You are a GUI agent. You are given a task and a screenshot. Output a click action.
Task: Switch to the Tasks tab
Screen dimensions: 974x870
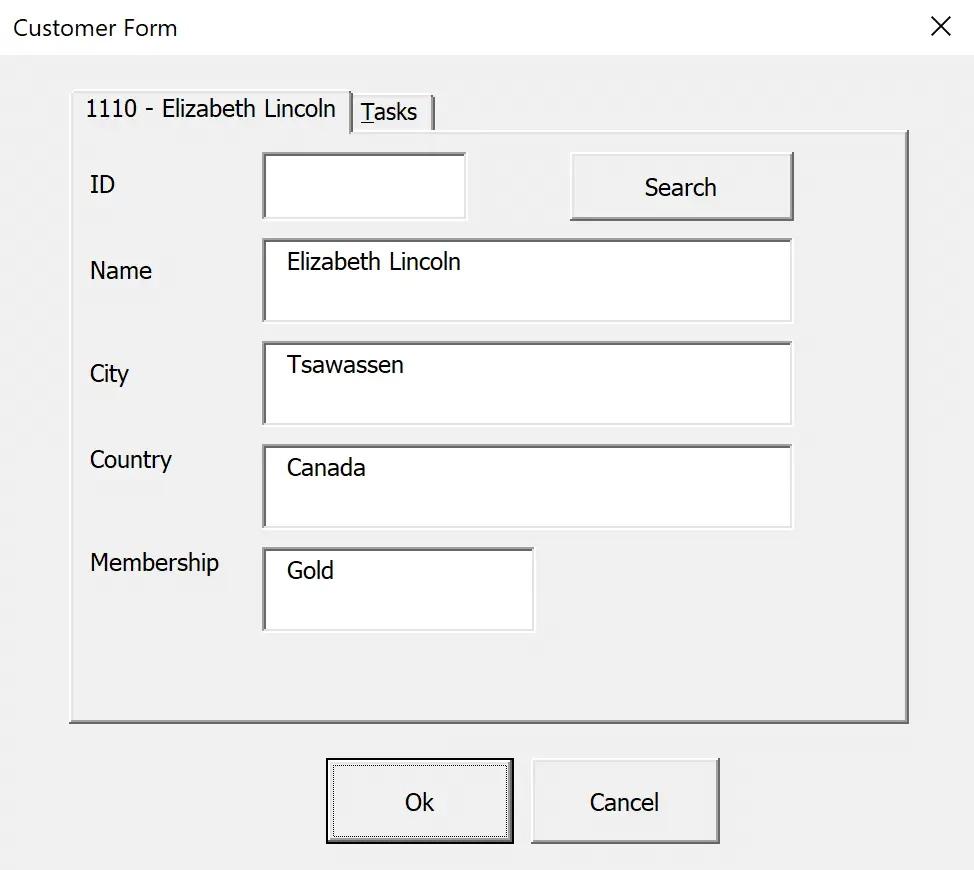point(391,112)
